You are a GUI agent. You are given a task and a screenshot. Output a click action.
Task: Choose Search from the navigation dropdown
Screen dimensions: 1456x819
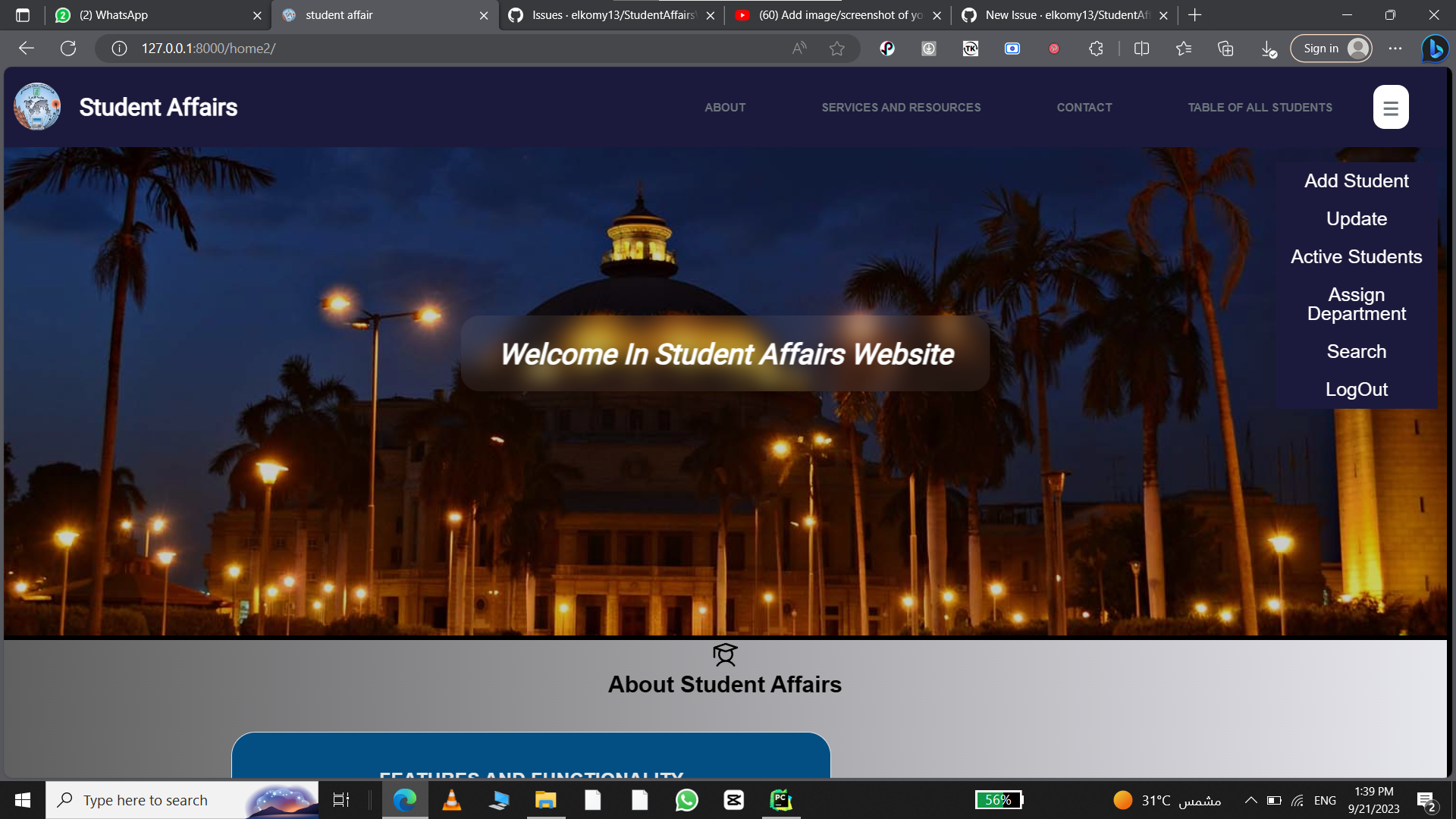[1356, 351]
